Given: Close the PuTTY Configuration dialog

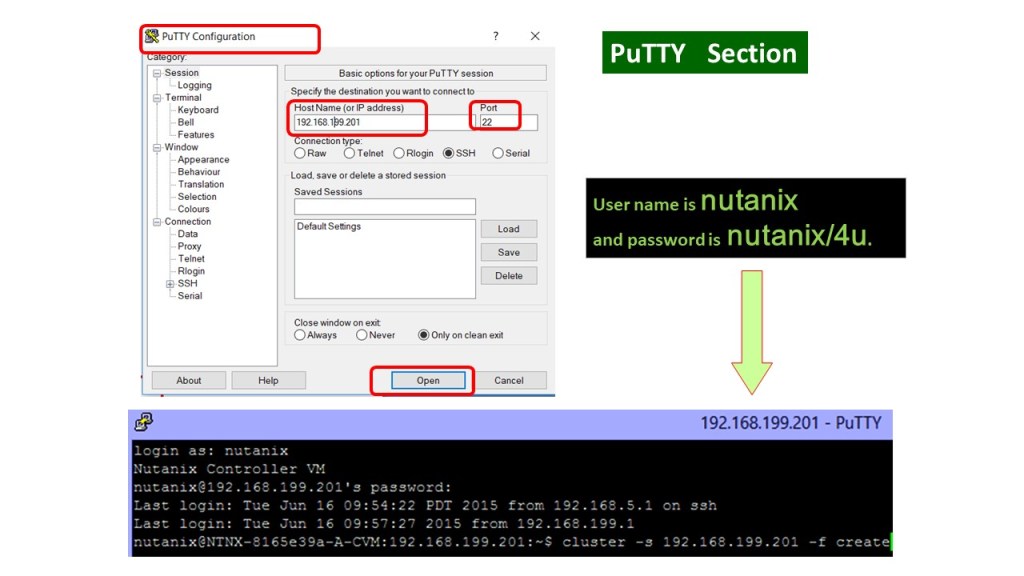Looking at the screenshot, I should click(x=535, y=36).
